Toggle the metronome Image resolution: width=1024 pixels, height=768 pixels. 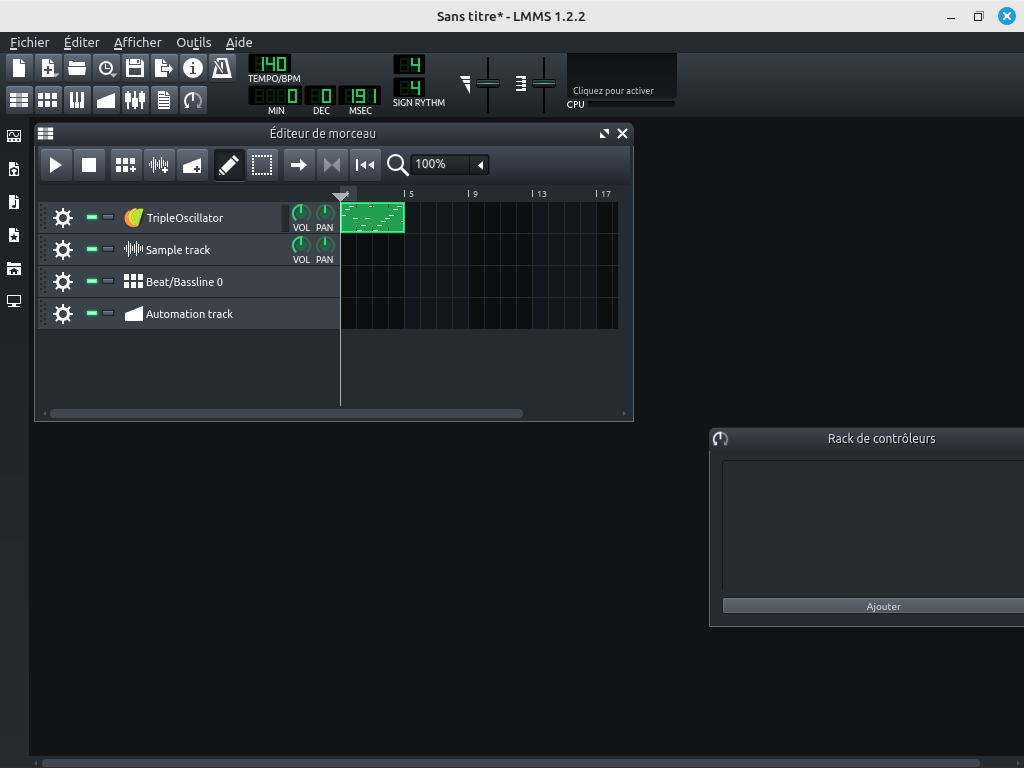point(221,68)
